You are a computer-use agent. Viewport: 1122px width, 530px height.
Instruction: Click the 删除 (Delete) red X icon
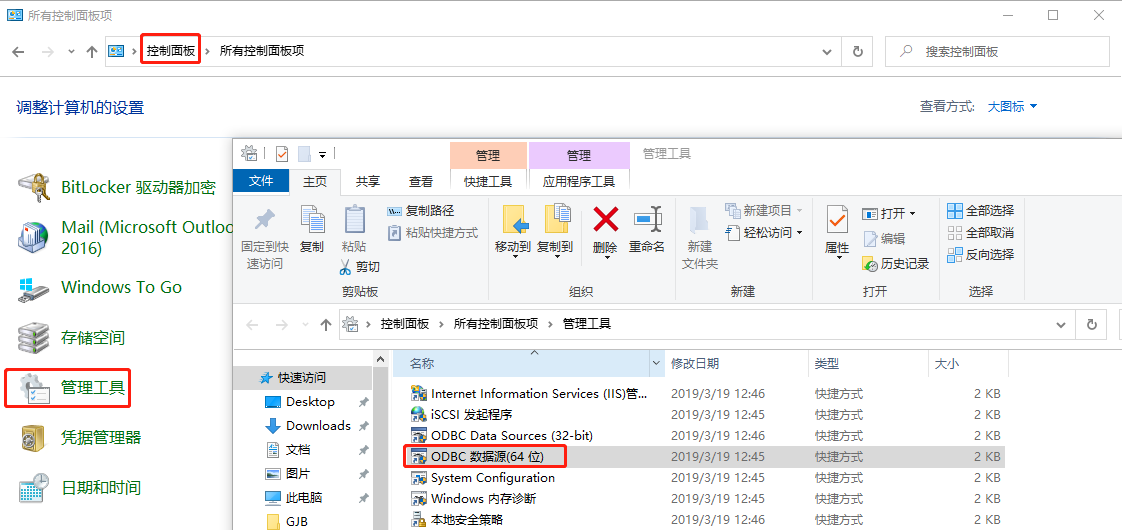(605, 220)
